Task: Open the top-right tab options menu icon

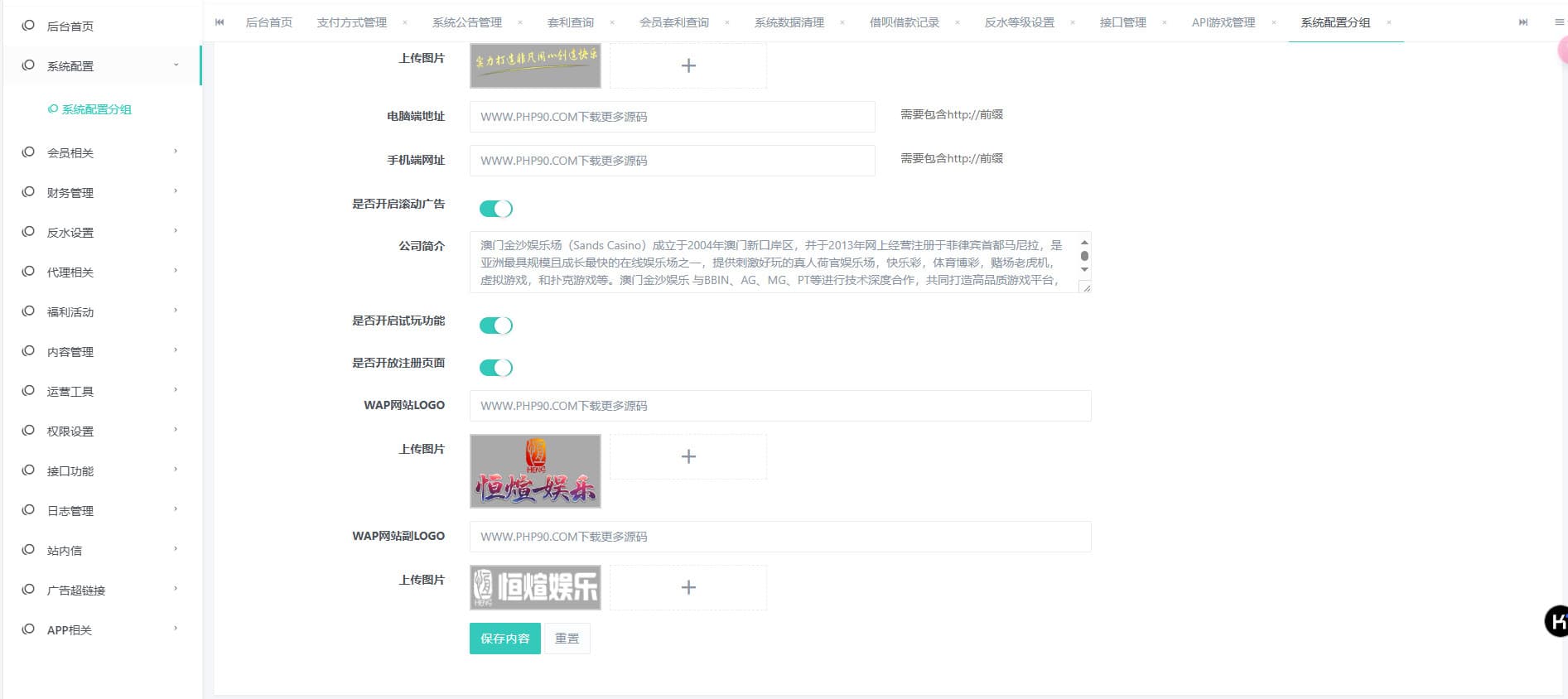Action: click(1559, 22)
